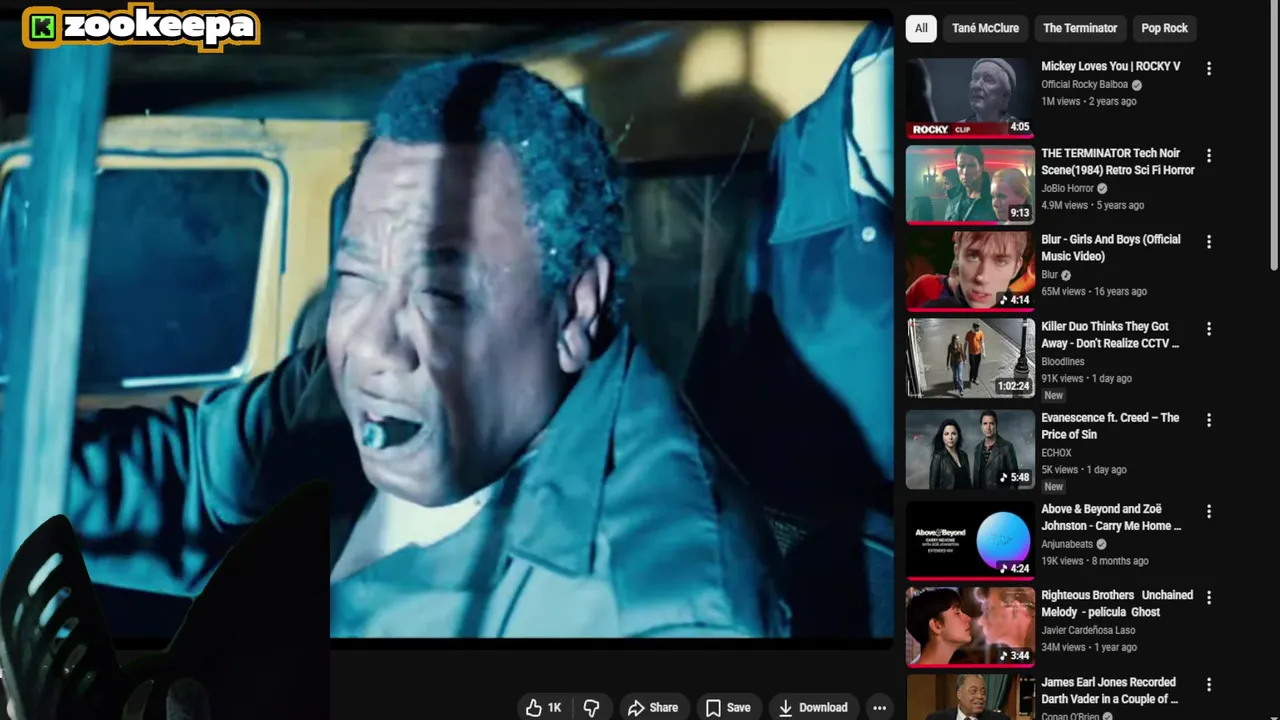The height and width of the screenshot is (720, 1280).
Task: Open title Killer Duo Thinks They Got Away
Action: tap(1111, 335)
